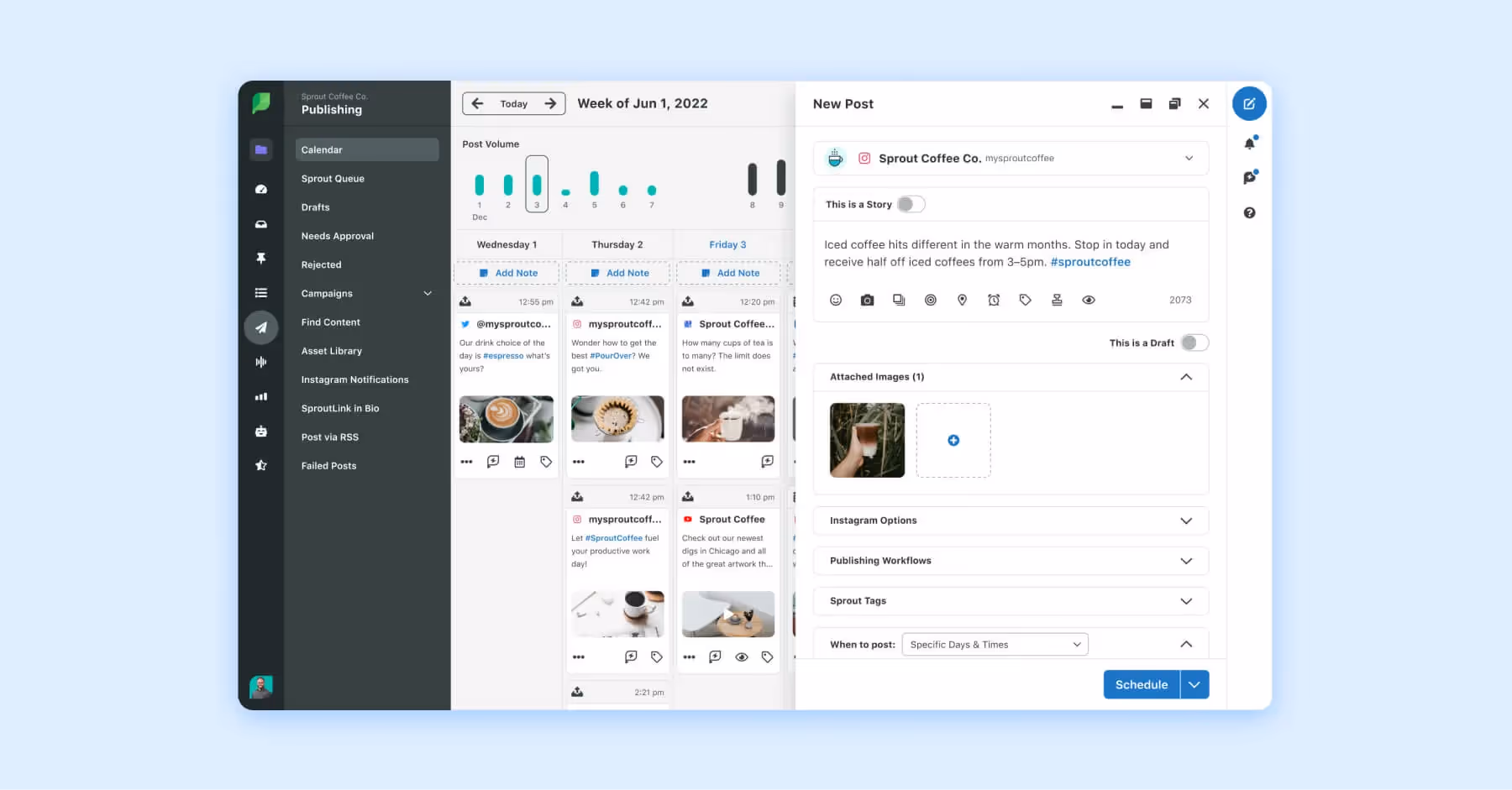Expand the Sprout Tags section
Image resolution: width=1512 pixels, height=790 pixels.
tap(1011, 601)
